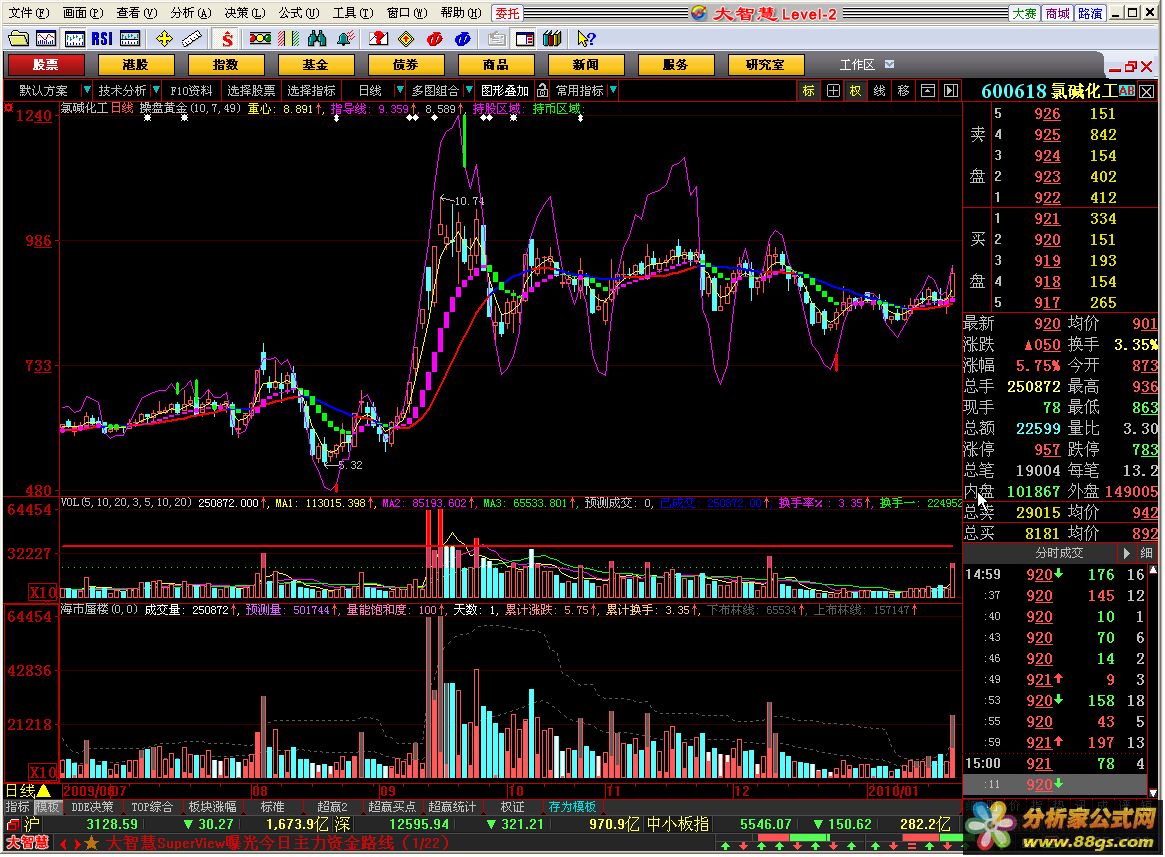Screen dimensions: 1165x857
Task: Click the striped red-green bars icon
Action: [288, 39]
